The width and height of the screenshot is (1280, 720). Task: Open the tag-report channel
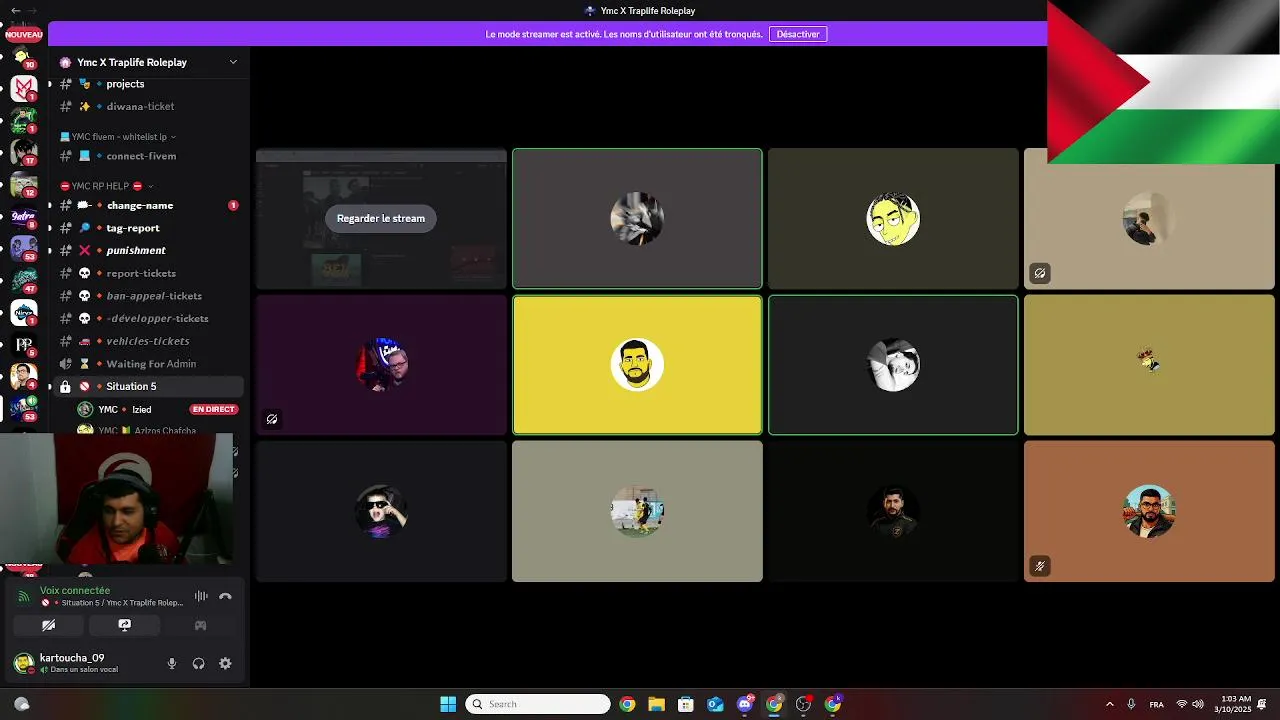148,228
